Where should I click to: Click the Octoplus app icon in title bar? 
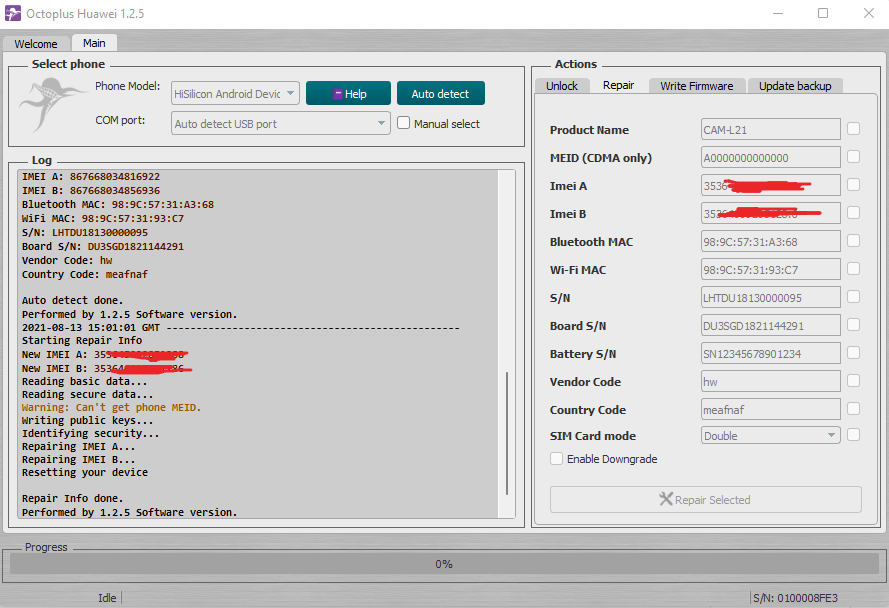coord(12,13)
